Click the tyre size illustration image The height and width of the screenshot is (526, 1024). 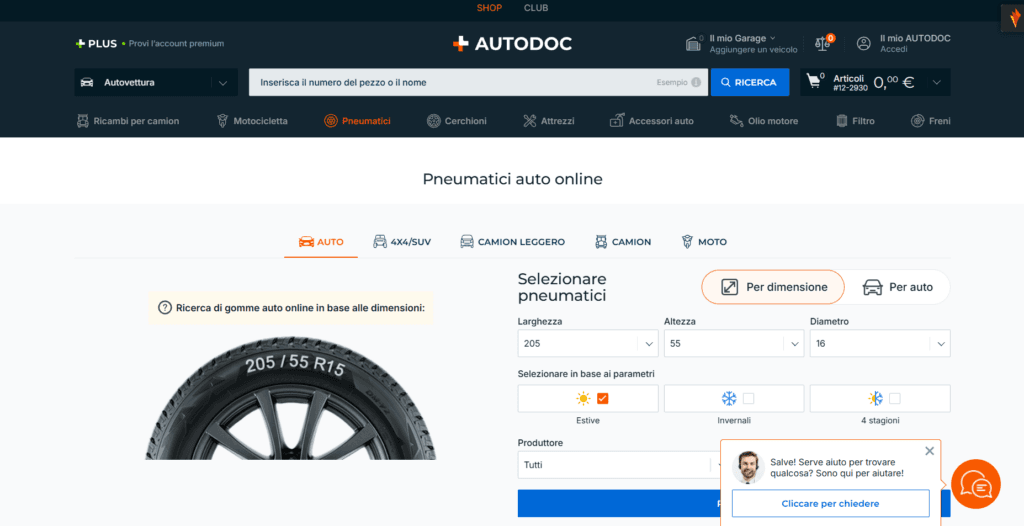(x=291, y=398)
